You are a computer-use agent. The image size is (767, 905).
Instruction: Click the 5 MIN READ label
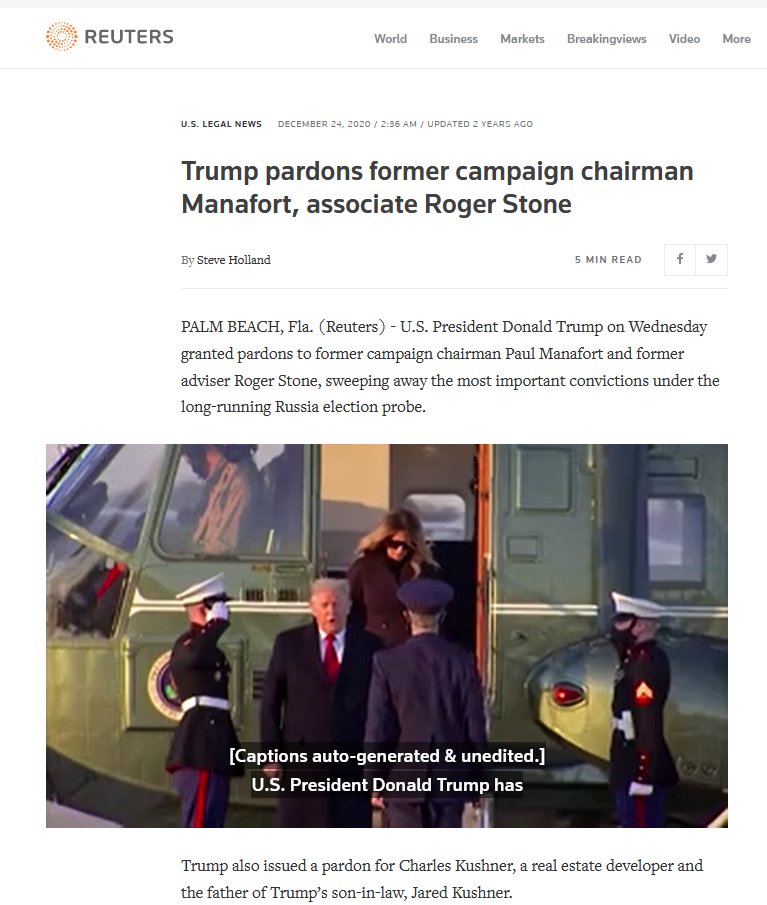coord(608,260)
